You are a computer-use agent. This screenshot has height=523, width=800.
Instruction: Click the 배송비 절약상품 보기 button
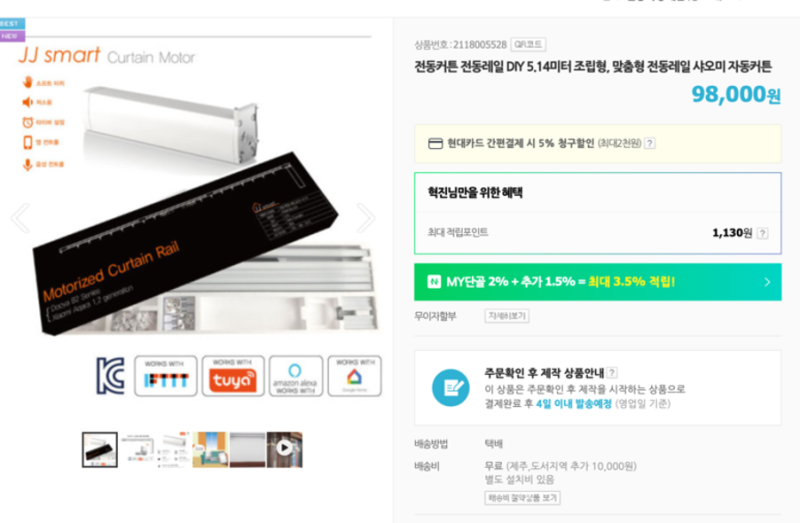pos(522,497)
